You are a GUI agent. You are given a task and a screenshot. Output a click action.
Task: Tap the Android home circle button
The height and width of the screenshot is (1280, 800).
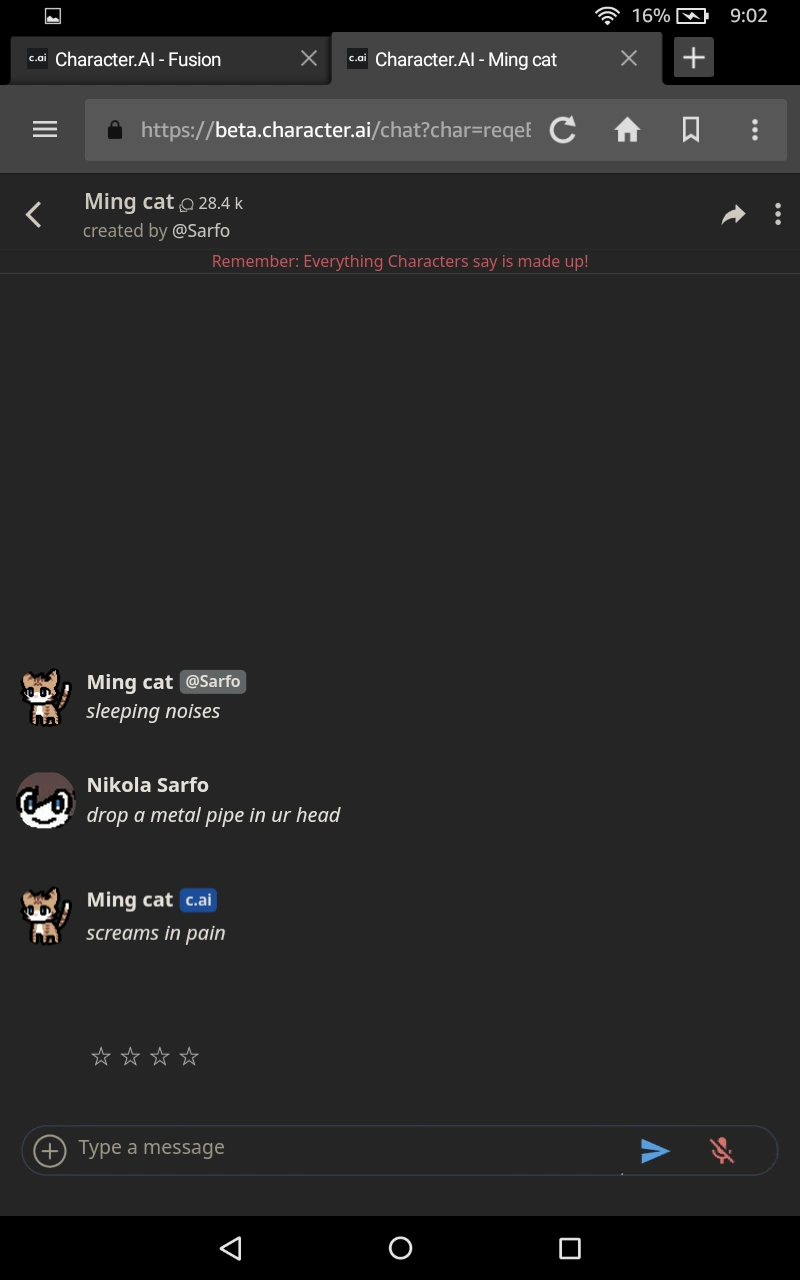click(x=400, y=1247)
